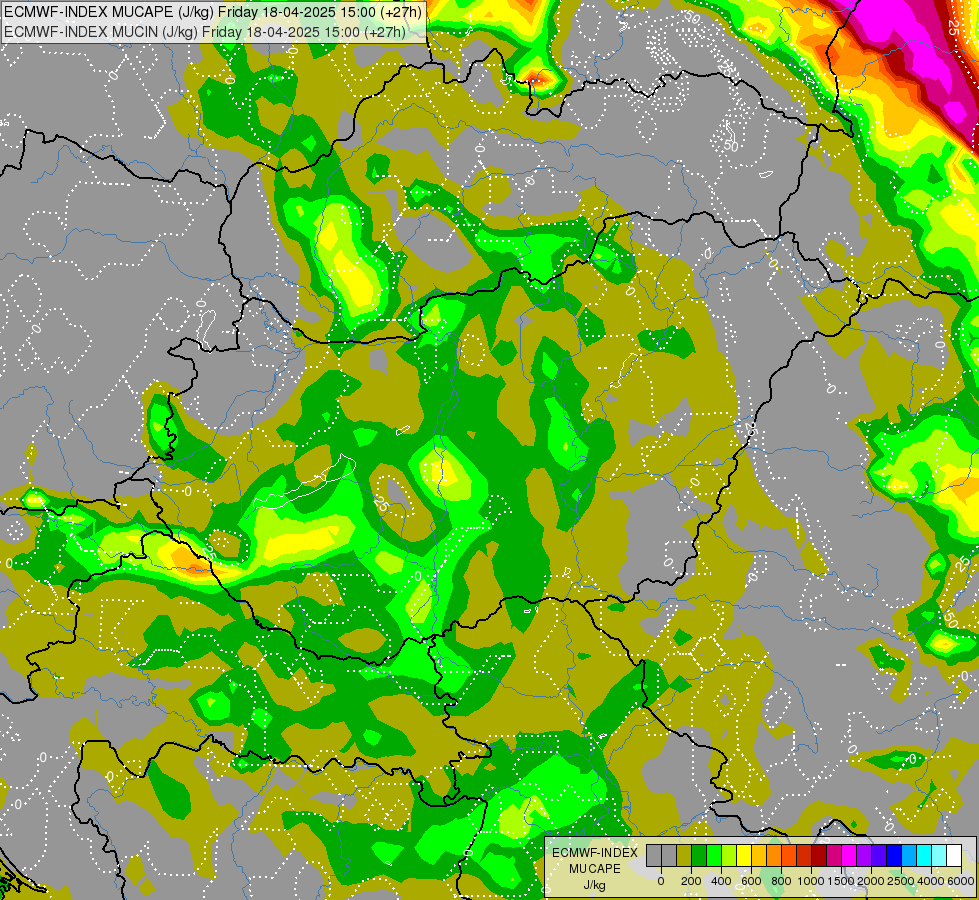Click the legend value 1500

[841, 881]
